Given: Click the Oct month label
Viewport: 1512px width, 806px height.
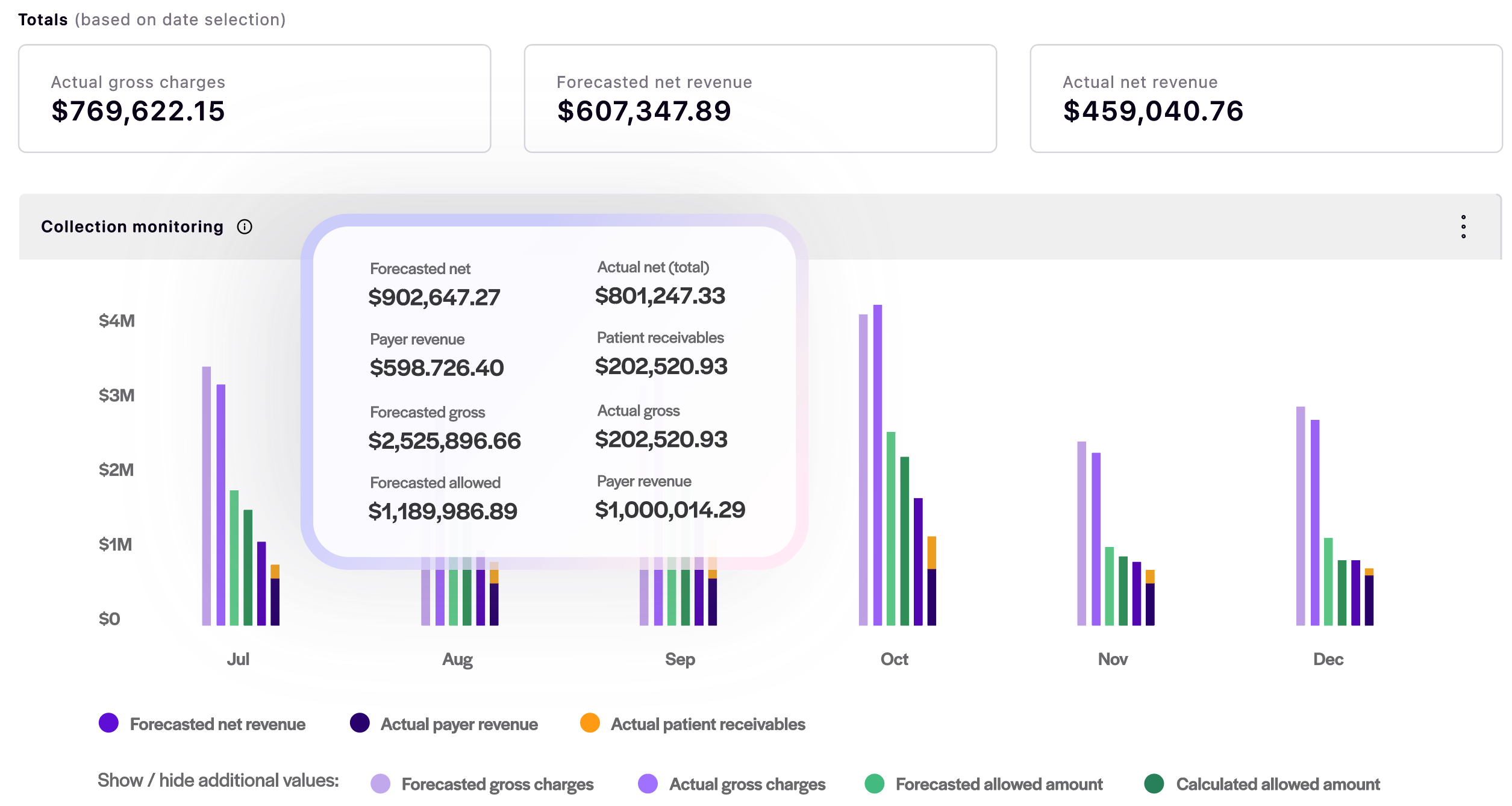Looking at the screenshot, I should coord(894,659).
